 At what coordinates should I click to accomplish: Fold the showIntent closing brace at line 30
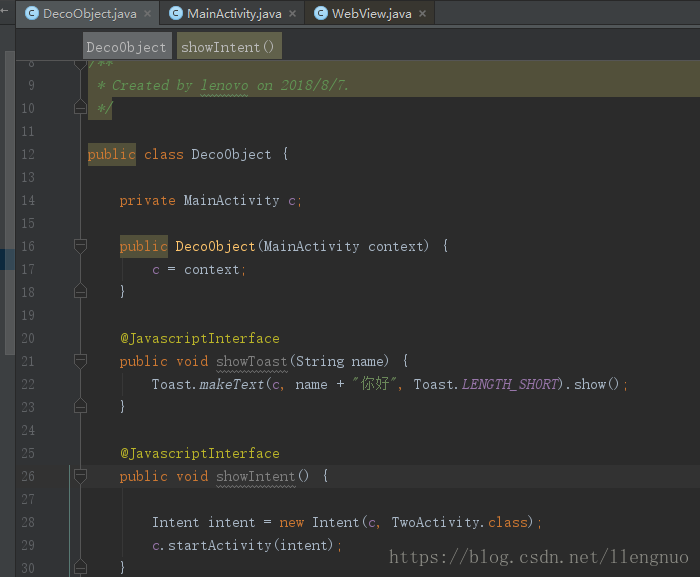click(x=80, y=567)
